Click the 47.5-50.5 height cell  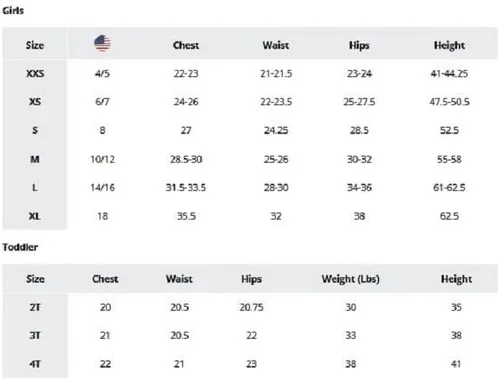click(x=449, y=102)
